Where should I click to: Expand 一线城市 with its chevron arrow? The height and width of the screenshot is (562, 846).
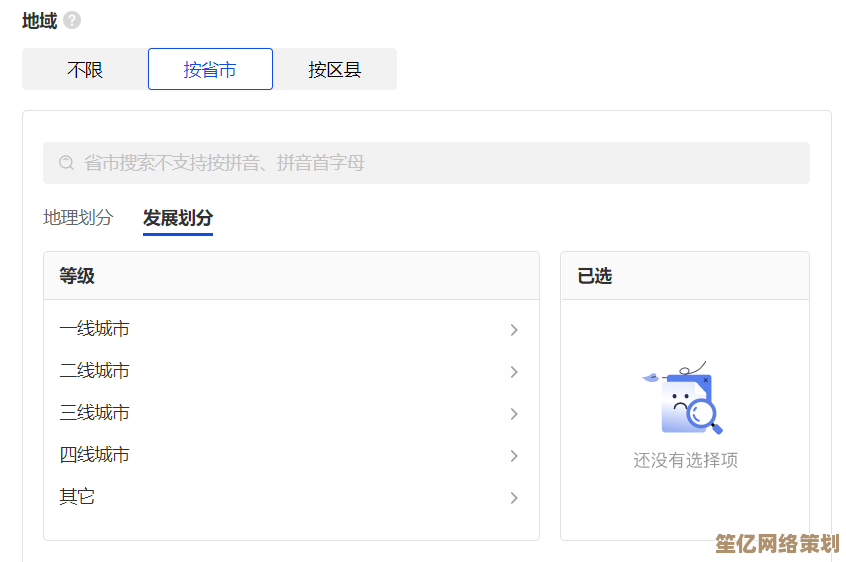coord(514,330)
